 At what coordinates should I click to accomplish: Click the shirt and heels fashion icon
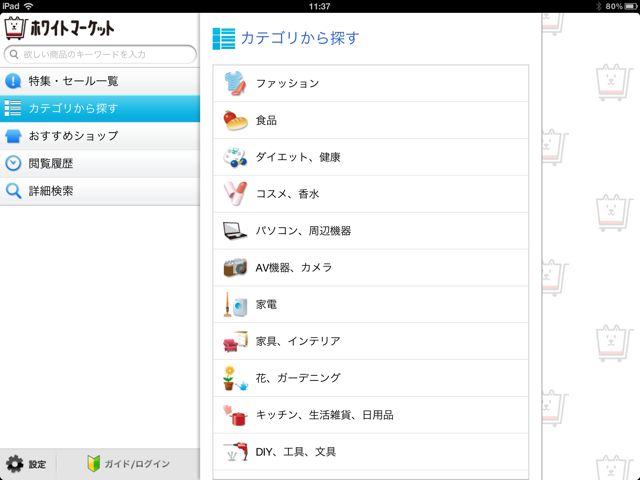[x=235, y=83]
